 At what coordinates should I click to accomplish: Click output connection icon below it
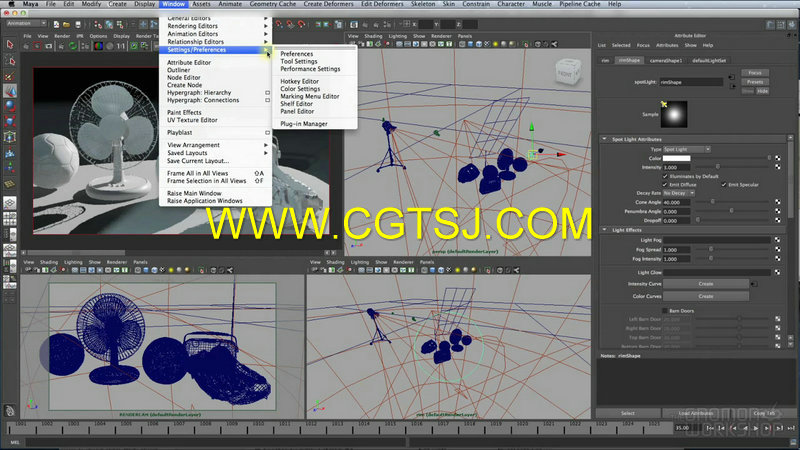(x=732, y=86)
